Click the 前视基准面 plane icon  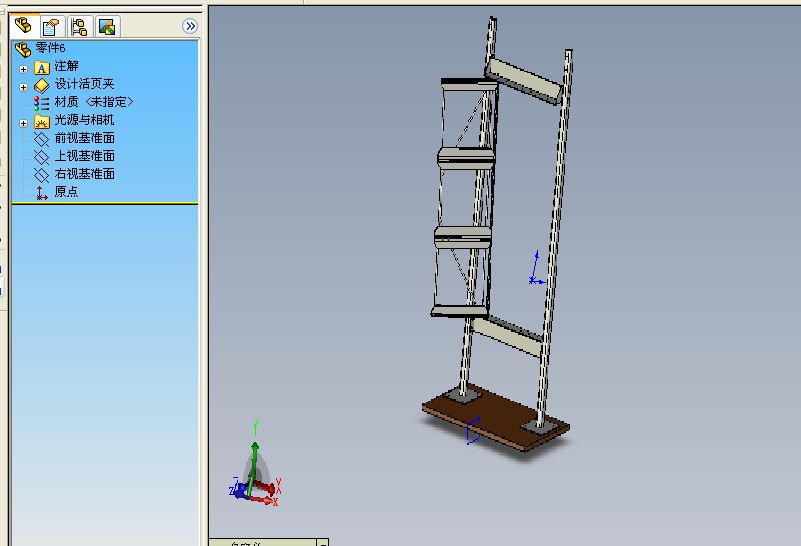[x=41, y=139]
